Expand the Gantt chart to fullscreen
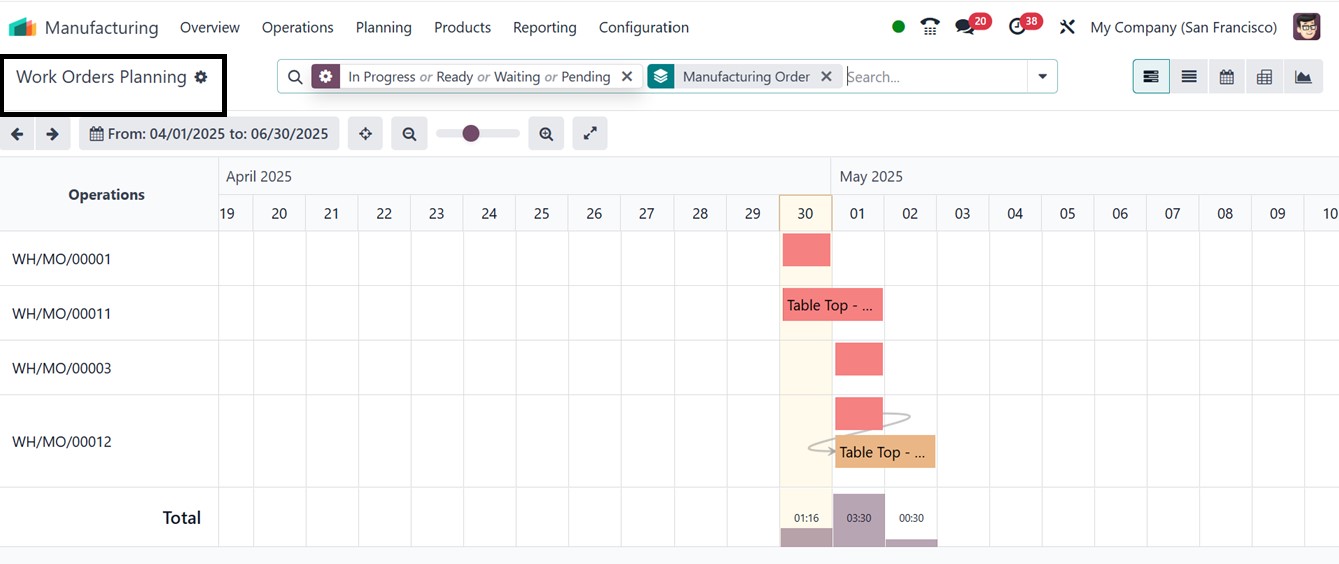The image size is (1339, 564). click(x=590, y=134)
